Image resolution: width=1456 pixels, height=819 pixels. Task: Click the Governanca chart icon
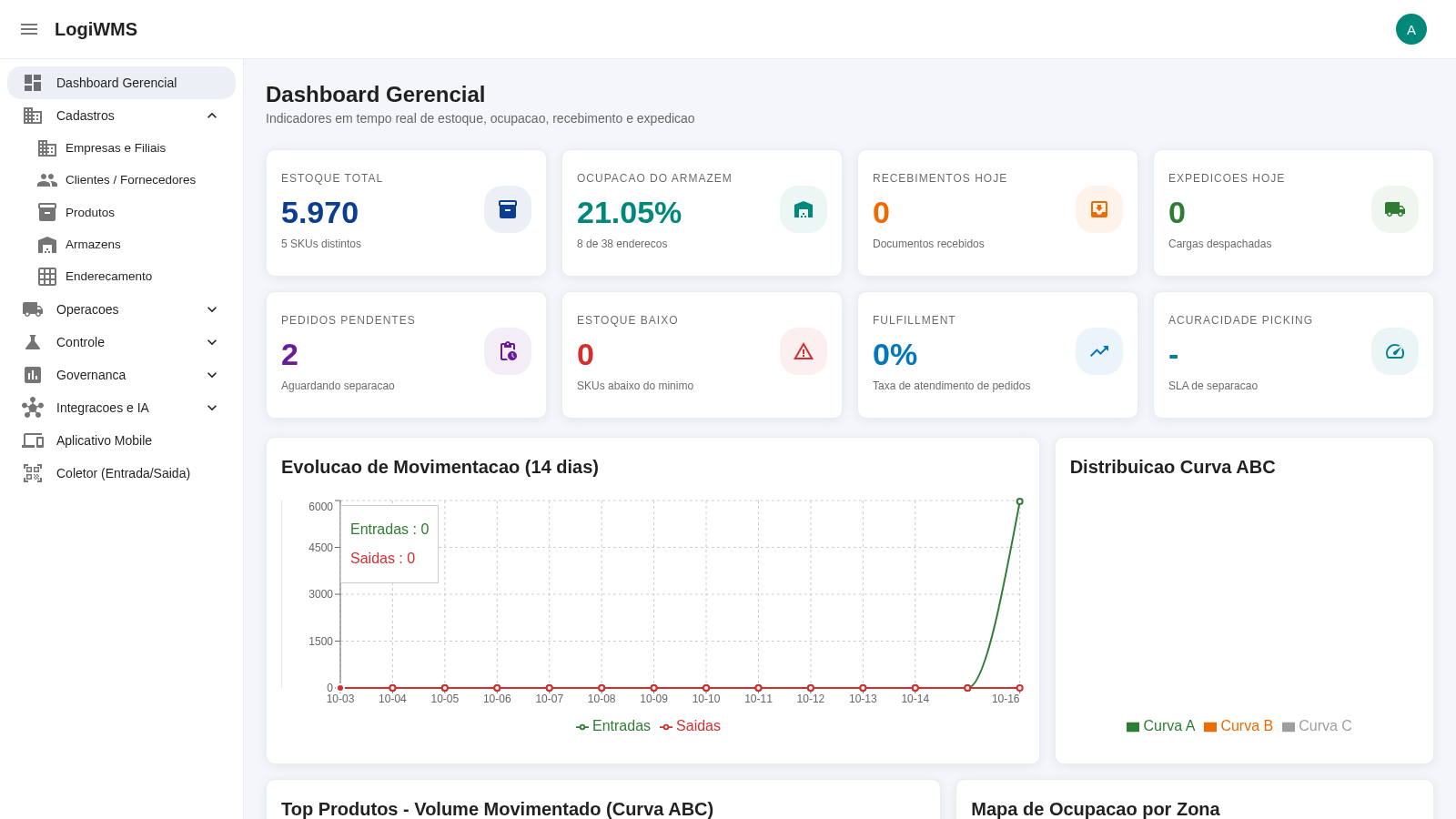pos(33,375)
